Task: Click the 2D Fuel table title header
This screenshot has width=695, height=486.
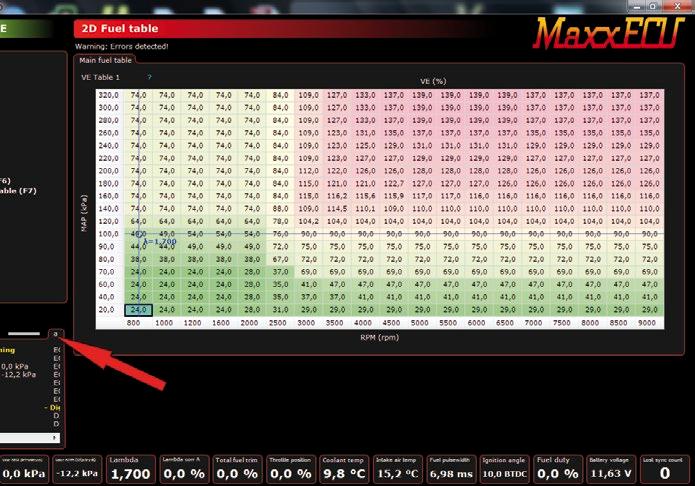Action: coord(120,28)
